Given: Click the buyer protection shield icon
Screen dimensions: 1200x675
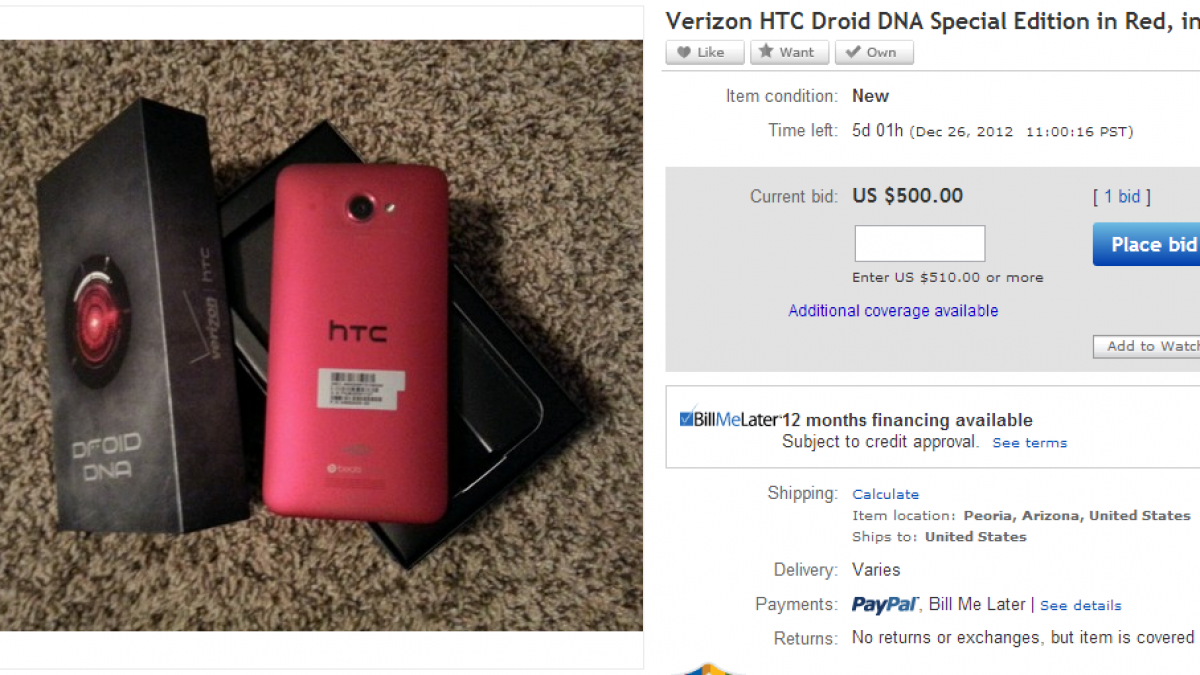Looking at the screenshot, I should [x=708, y=668].
